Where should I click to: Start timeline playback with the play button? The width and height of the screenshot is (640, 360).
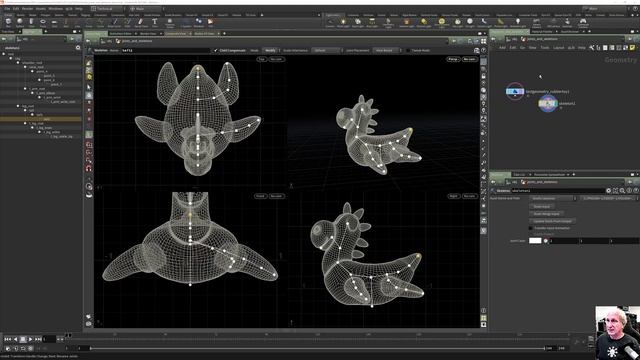pos(31,339)
